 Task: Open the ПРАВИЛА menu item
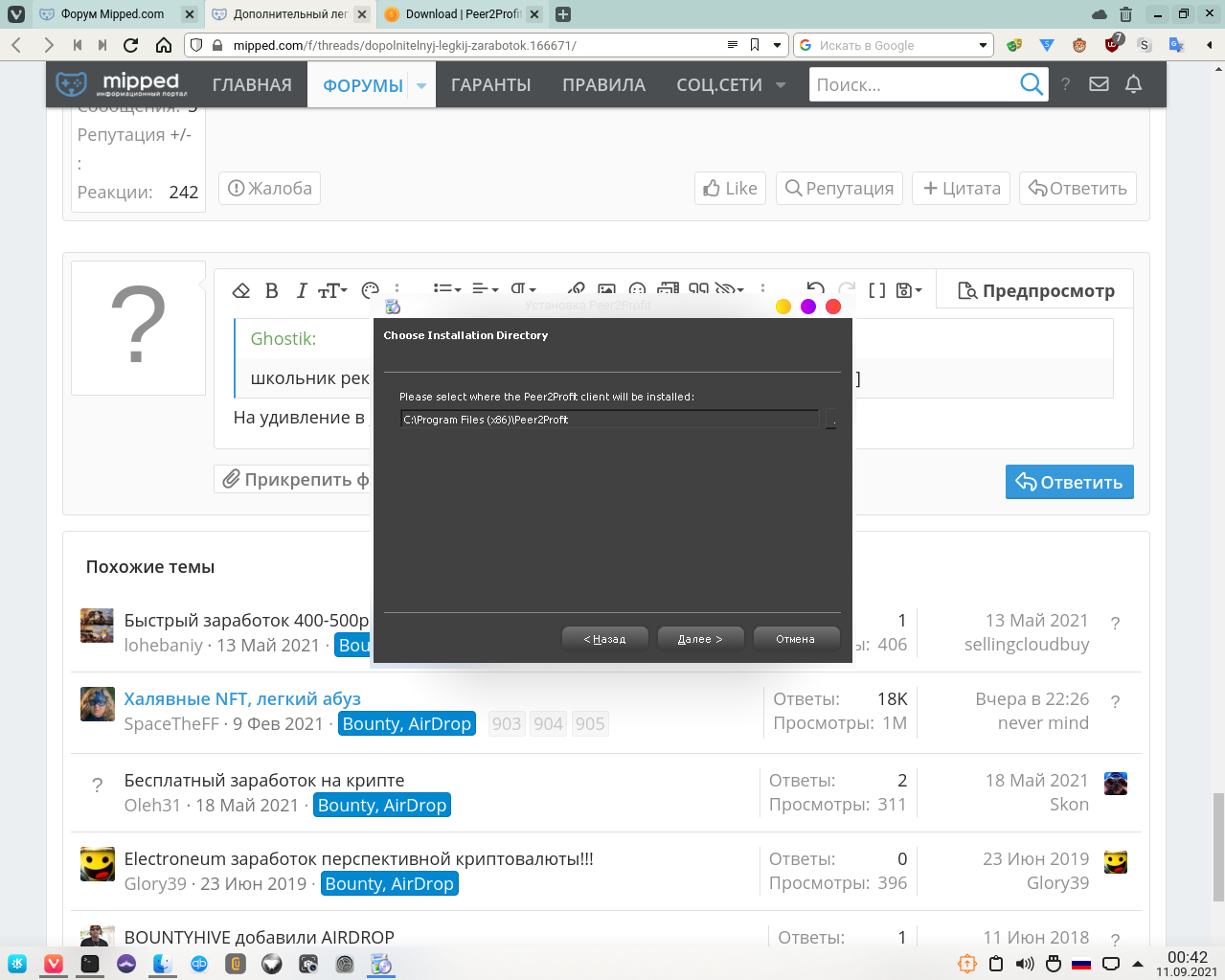(x=603, y=85)
